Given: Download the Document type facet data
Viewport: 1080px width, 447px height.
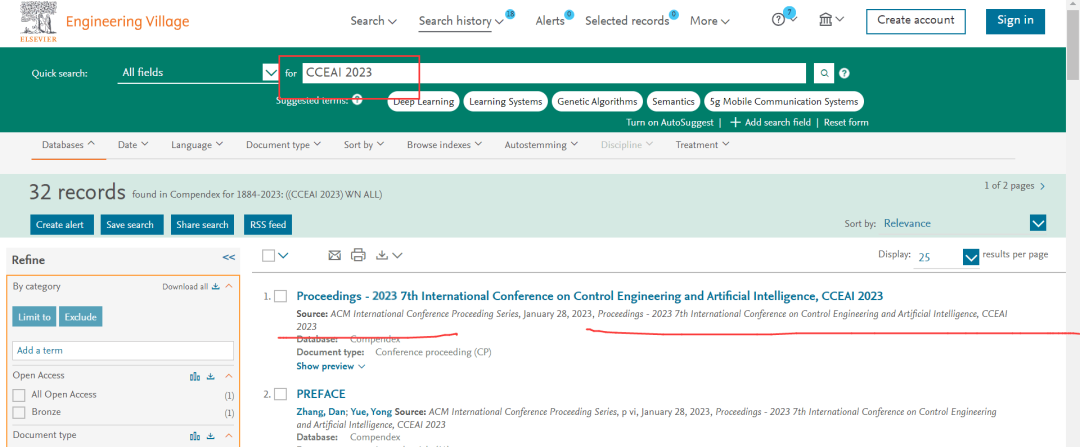Looking at the screenshot, I should (211, 435).
